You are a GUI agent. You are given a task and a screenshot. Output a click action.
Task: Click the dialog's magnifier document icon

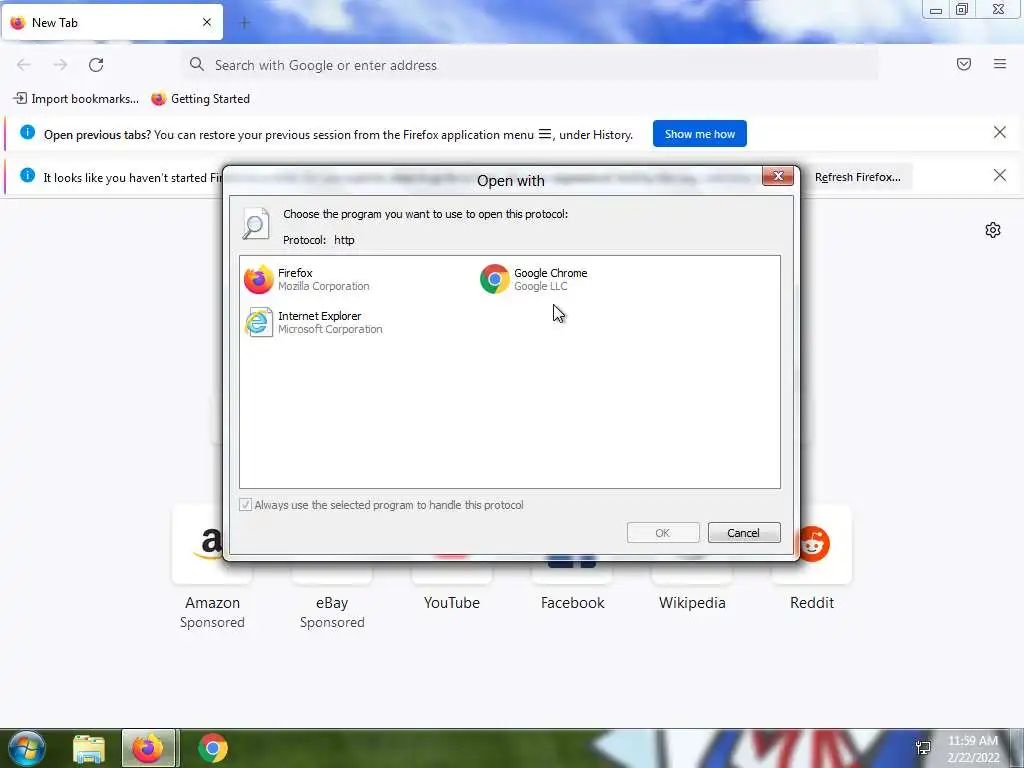click(x=255, y=223)
